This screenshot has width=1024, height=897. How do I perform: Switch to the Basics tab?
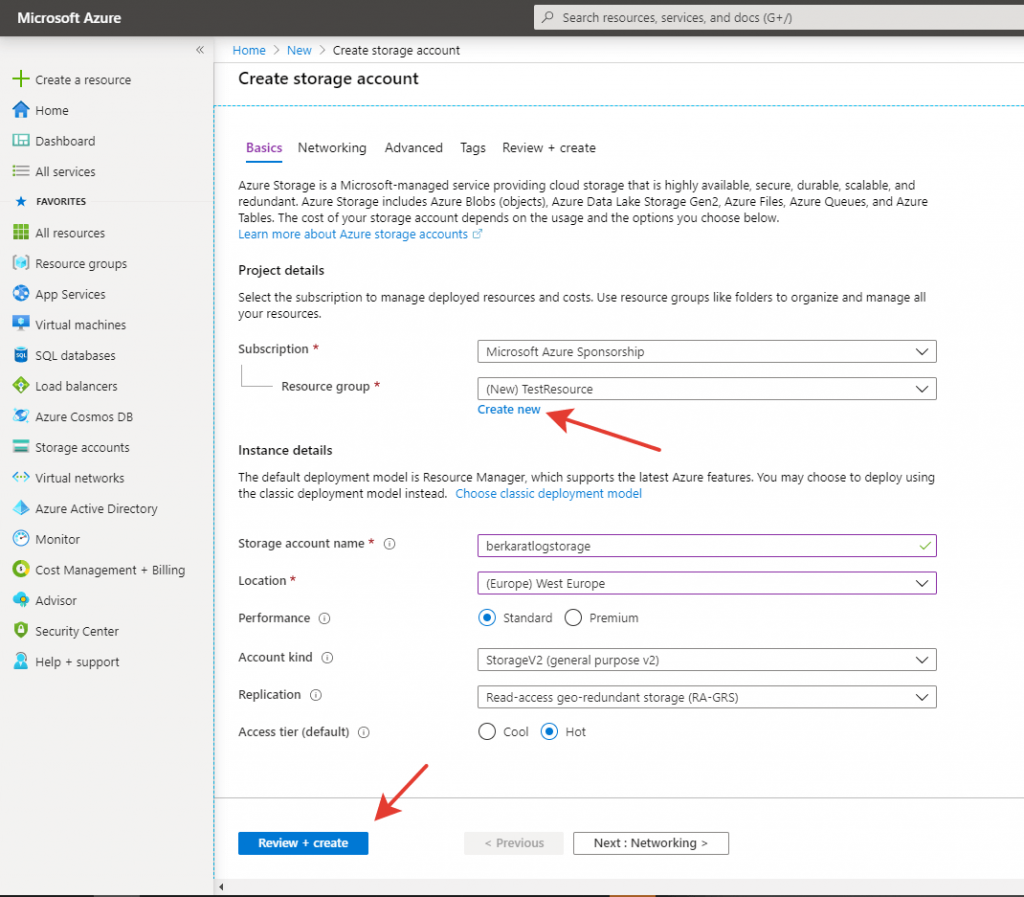tap(264, 148)
